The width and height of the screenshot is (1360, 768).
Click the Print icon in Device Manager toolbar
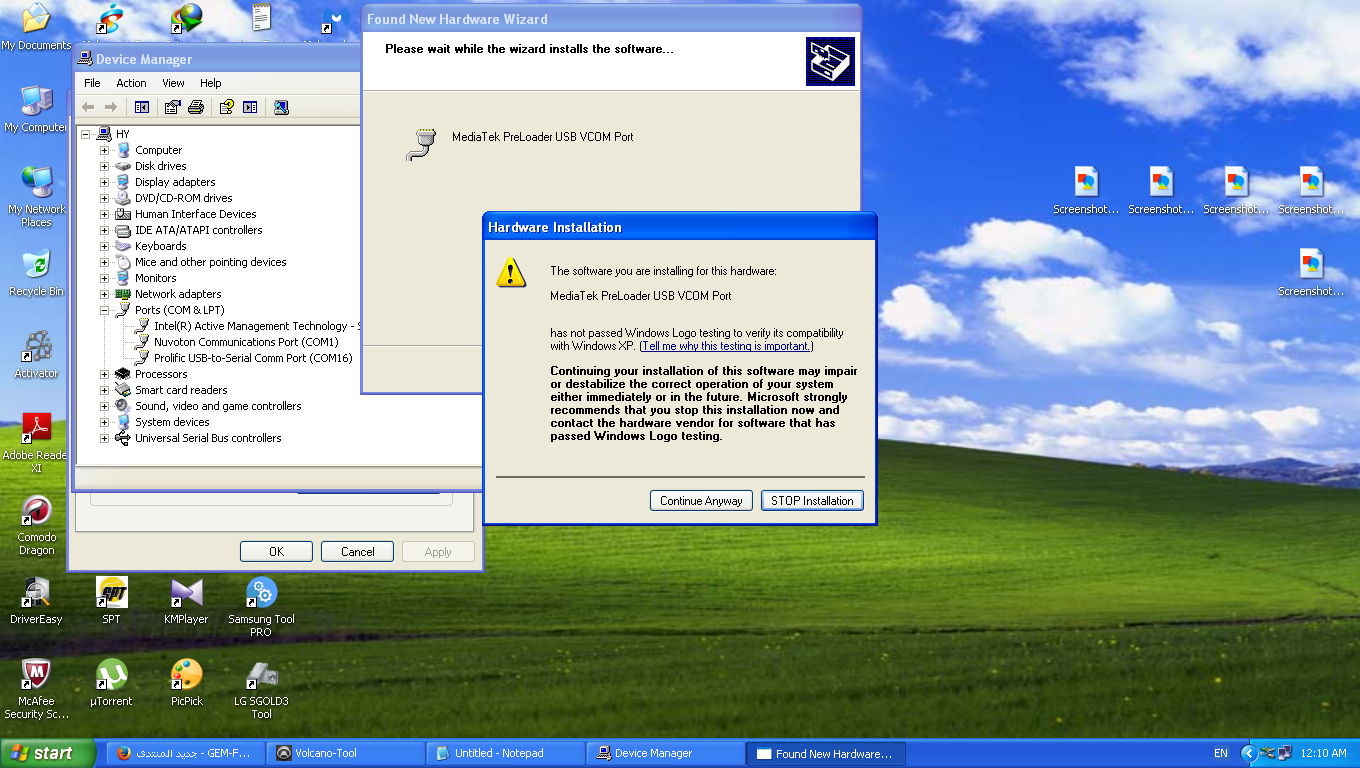[x=196, y=107]
